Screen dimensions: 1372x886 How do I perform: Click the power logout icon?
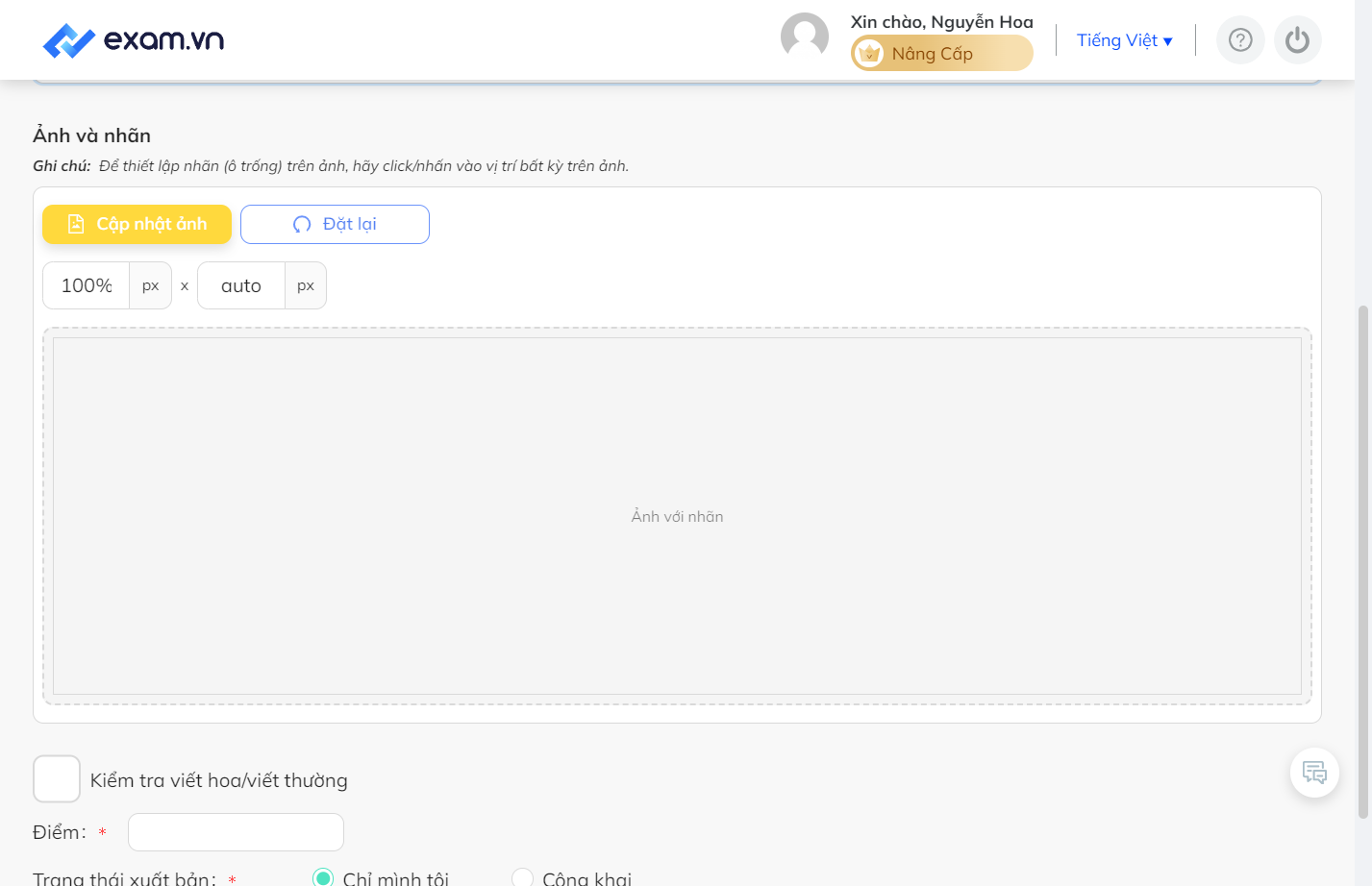click(1298, 40)
